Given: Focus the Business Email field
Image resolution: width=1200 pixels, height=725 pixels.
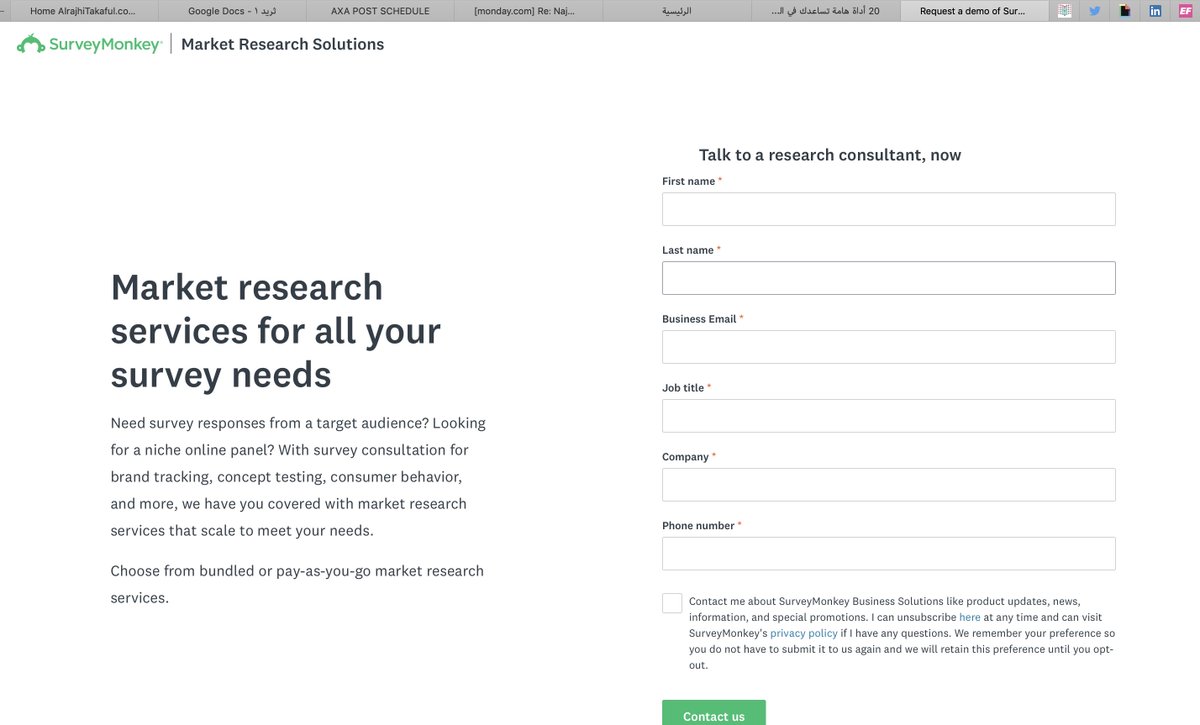Looking at the screenshot, I should point(888,347).
